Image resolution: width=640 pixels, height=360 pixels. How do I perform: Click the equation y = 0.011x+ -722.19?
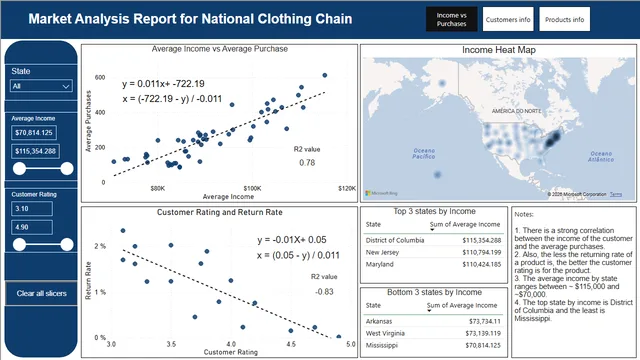[163, 84]
